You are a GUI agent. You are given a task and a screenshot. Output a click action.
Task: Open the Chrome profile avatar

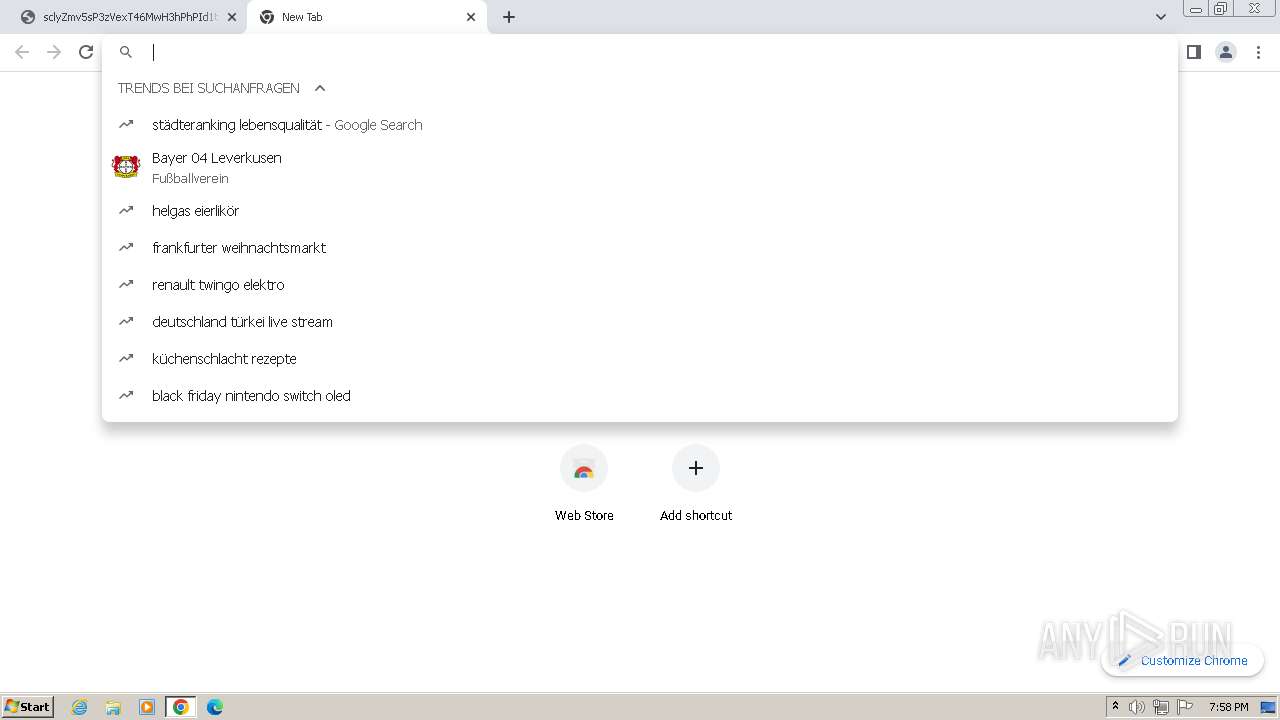(1226, 52)
